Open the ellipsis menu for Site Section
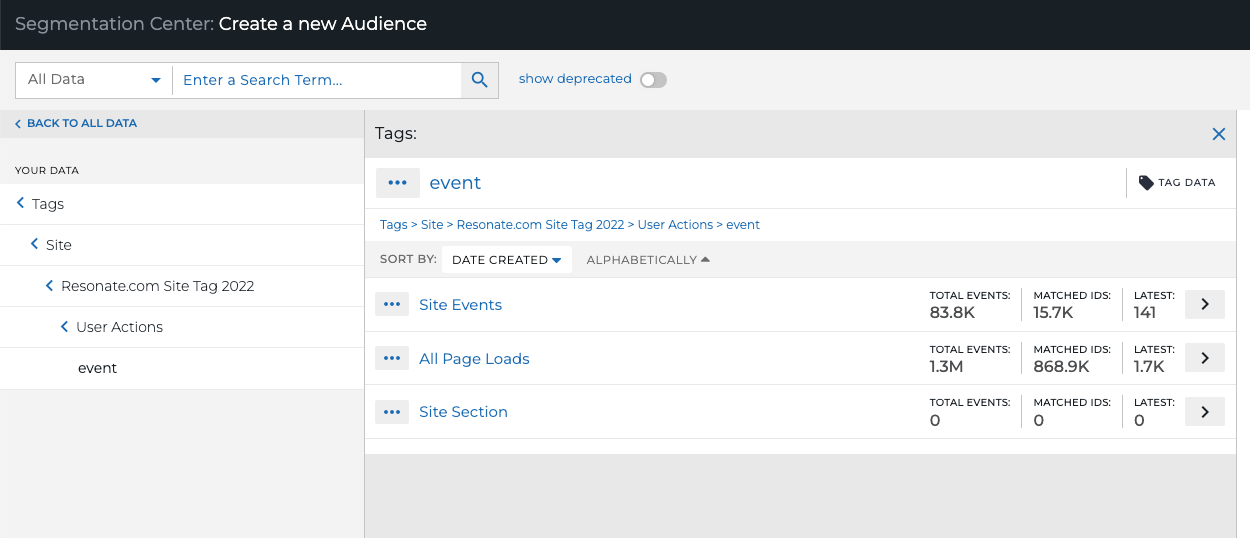This screenshot has height=538, width=1250. [x=392, y=412]
